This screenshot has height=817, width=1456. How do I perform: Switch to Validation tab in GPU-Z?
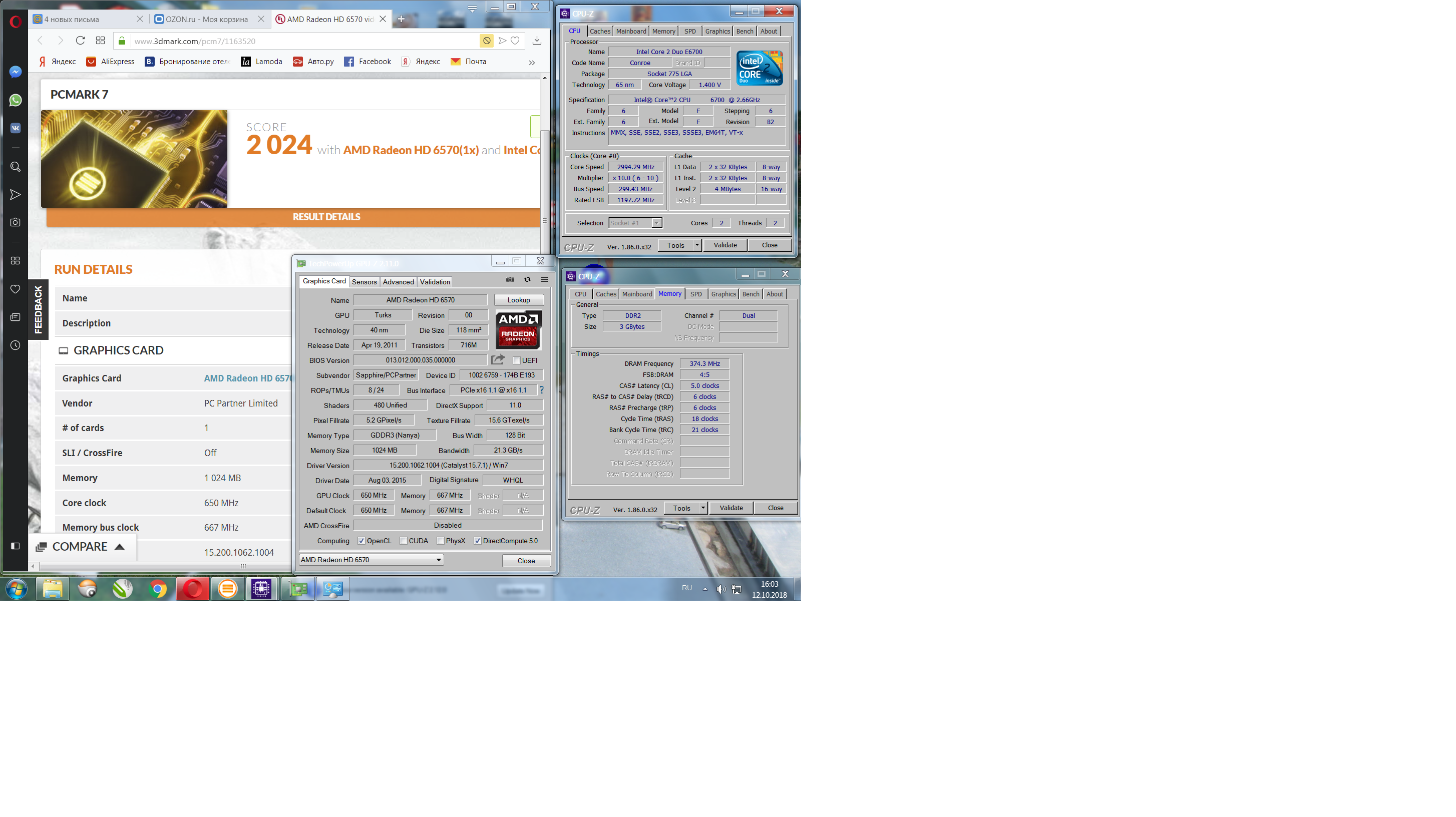[435, 282]
